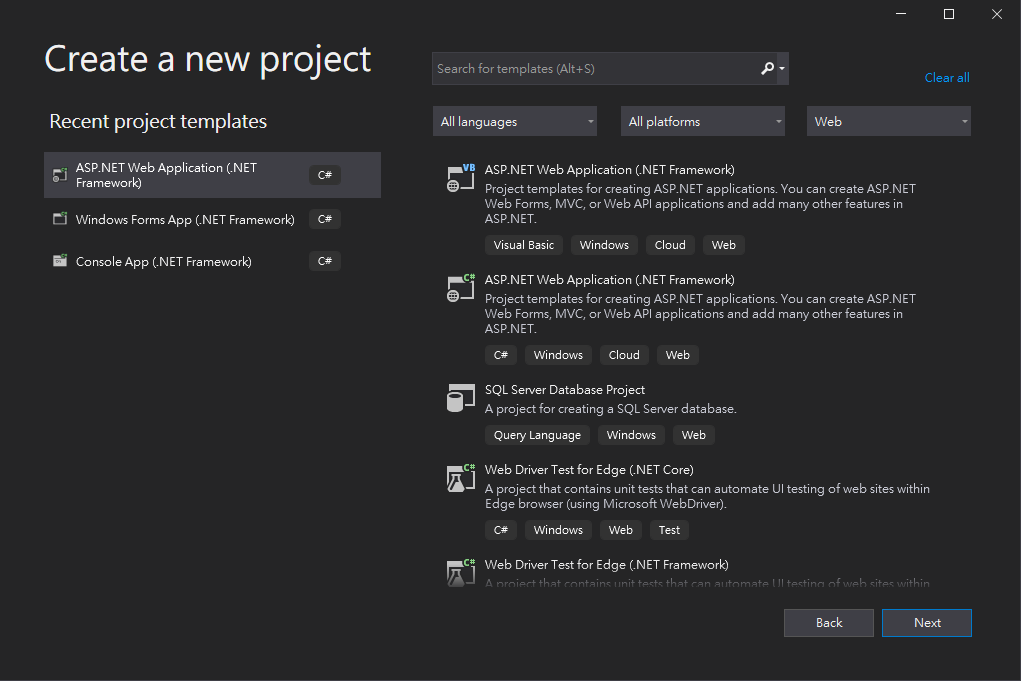The width and height of the screenshot is (1021, 681).
Task: Select recent Windows Forms App (.NET Framework)
Action: tap(185, 220)
